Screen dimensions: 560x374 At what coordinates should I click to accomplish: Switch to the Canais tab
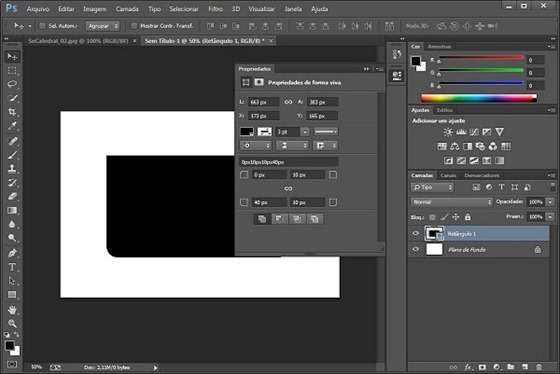(448, 175)
